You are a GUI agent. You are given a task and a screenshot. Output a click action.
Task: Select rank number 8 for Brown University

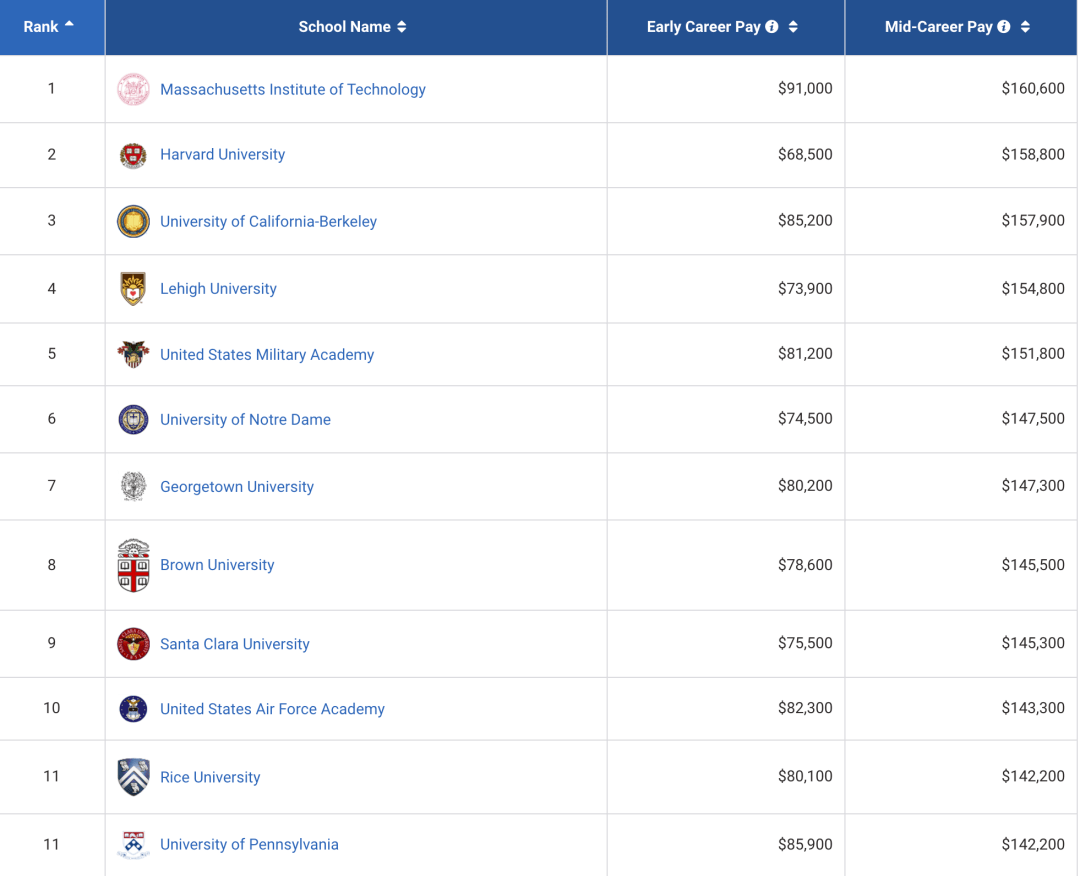point(52,565)
